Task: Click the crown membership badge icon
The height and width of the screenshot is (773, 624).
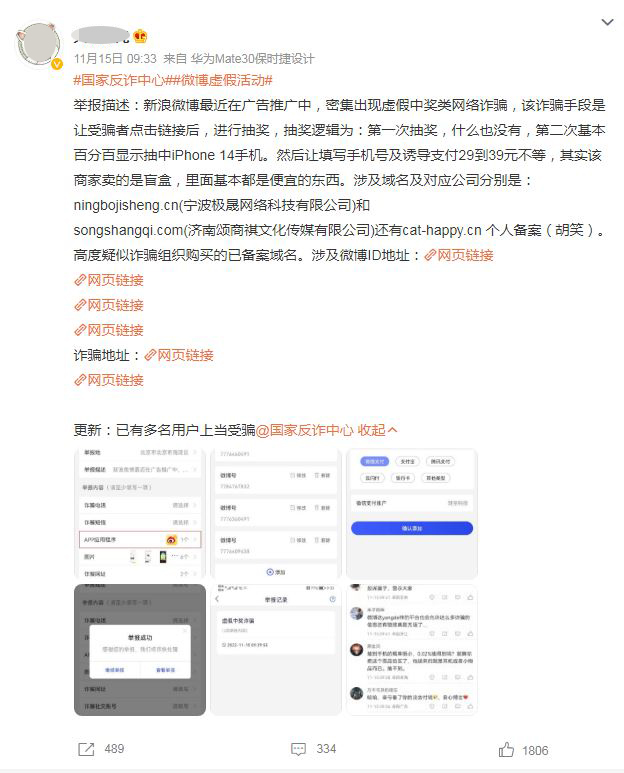Action: (x=140, y=36)
